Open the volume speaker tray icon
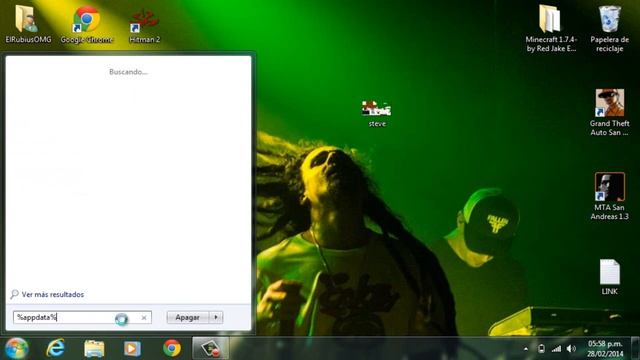 pos(571,349)
